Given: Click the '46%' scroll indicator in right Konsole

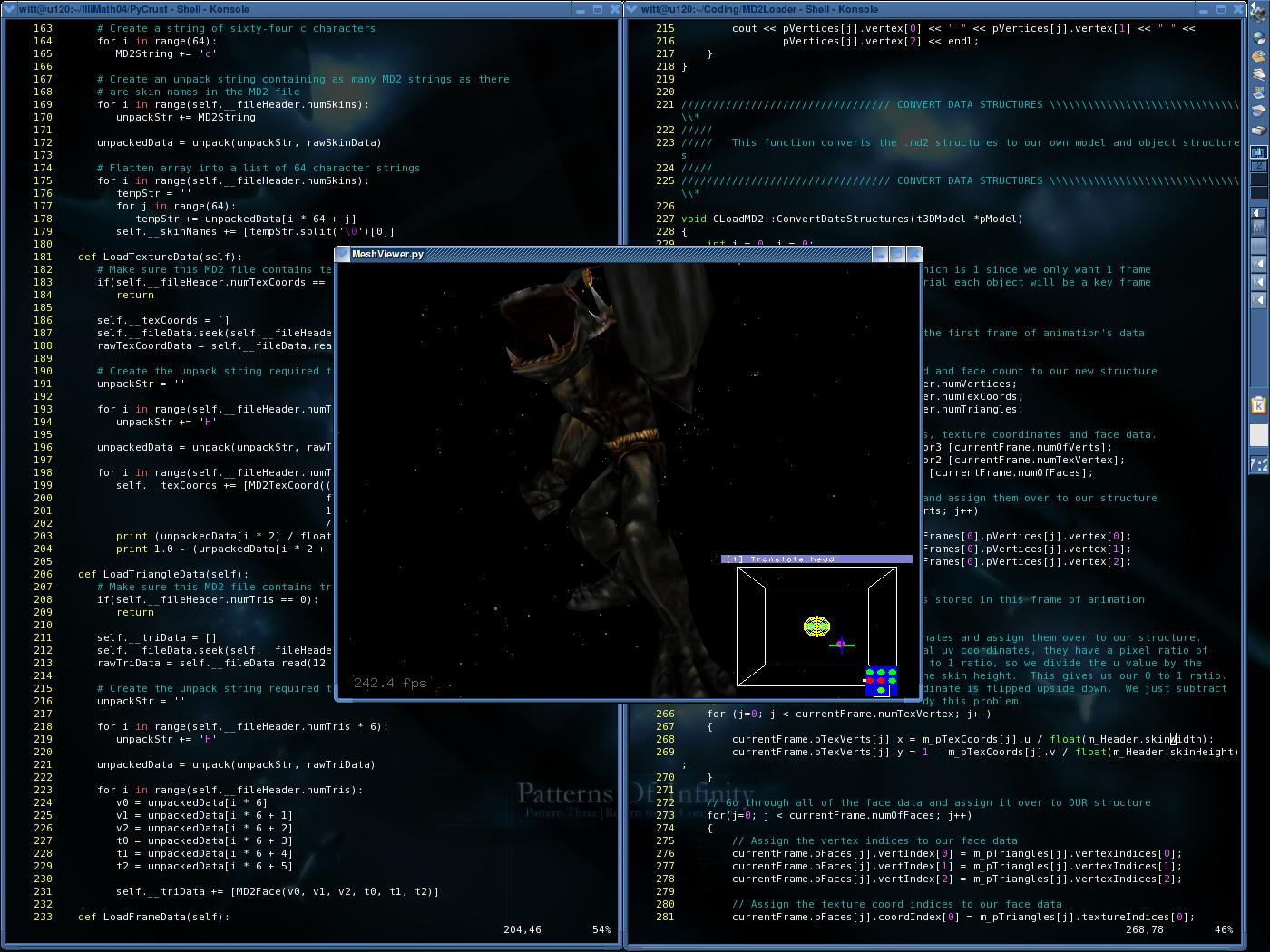Looking at the screenshot, I should (1224, 929).
